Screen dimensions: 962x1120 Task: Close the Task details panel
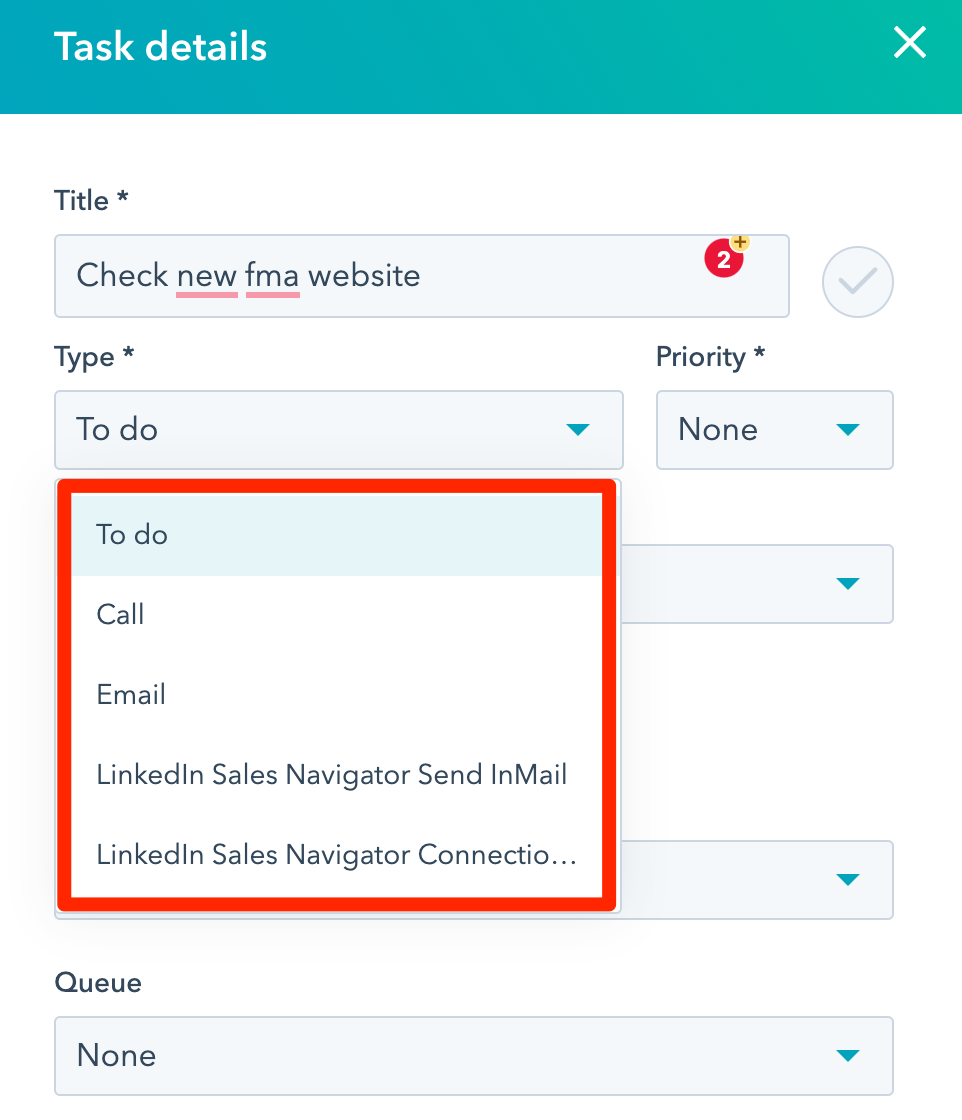[909, 44]
